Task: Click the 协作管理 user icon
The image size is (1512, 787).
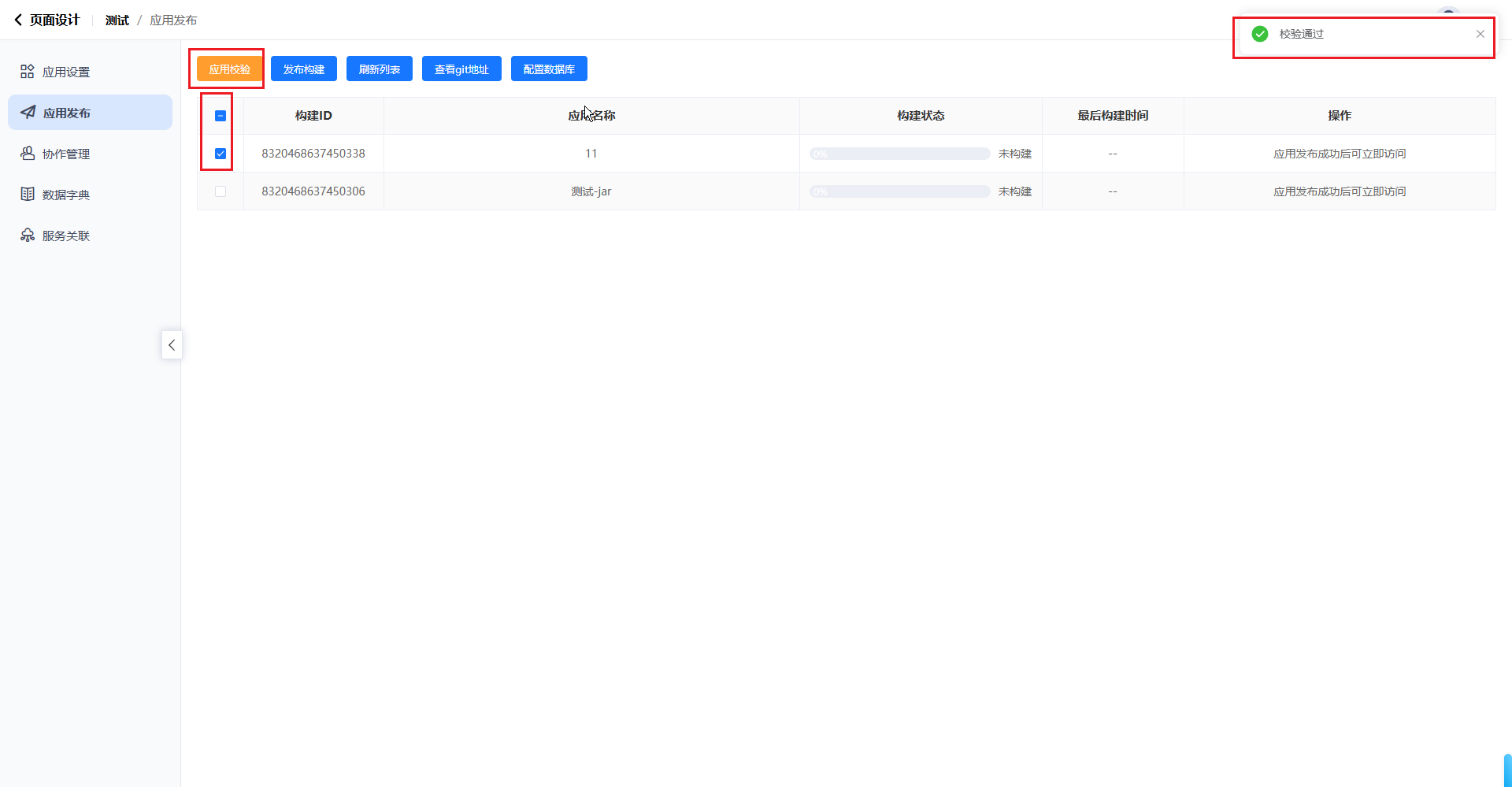Action: coord(28,154)
